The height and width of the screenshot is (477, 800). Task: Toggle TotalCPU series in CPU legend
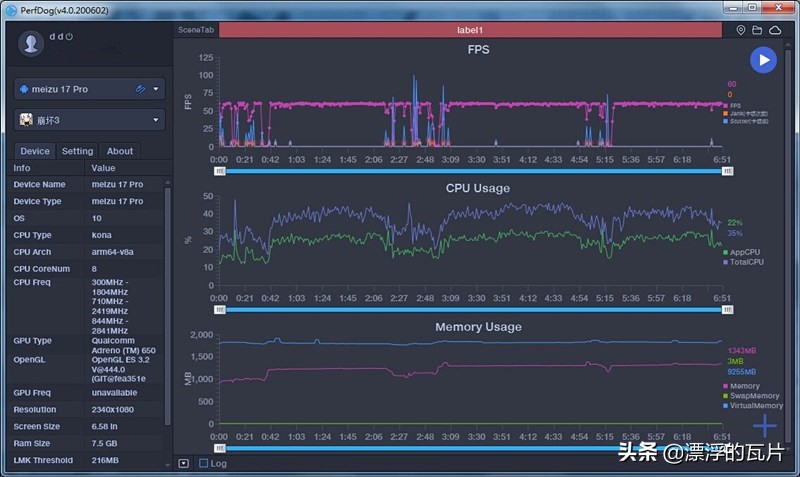tap(743, 262)
